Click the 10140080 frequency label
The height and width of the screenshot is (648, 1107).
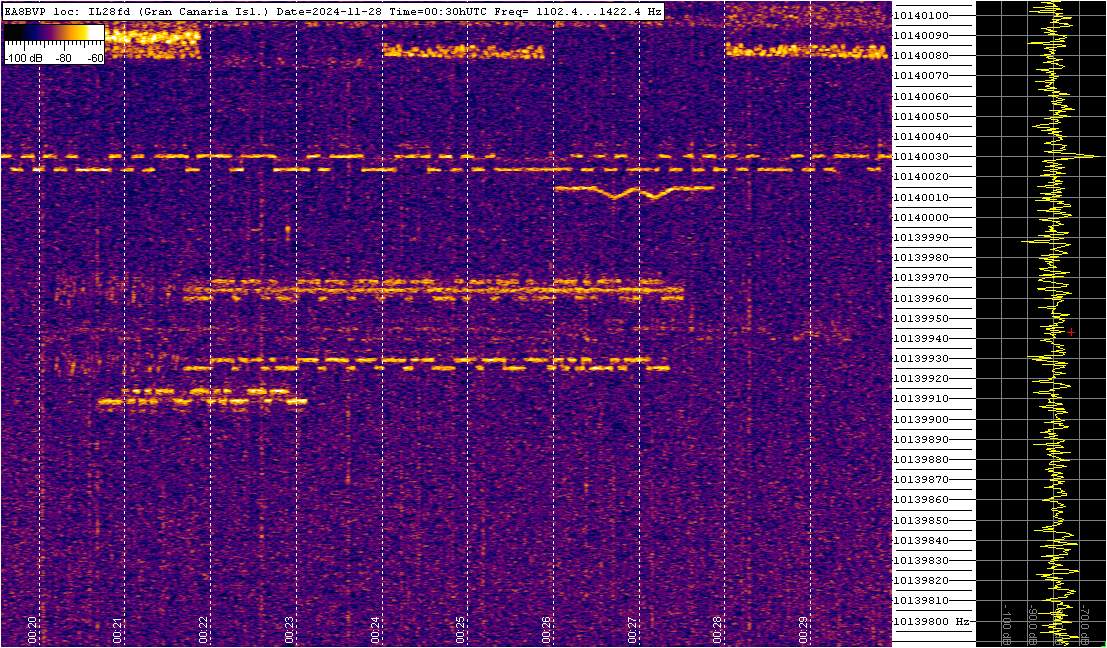tap(921, 56)
